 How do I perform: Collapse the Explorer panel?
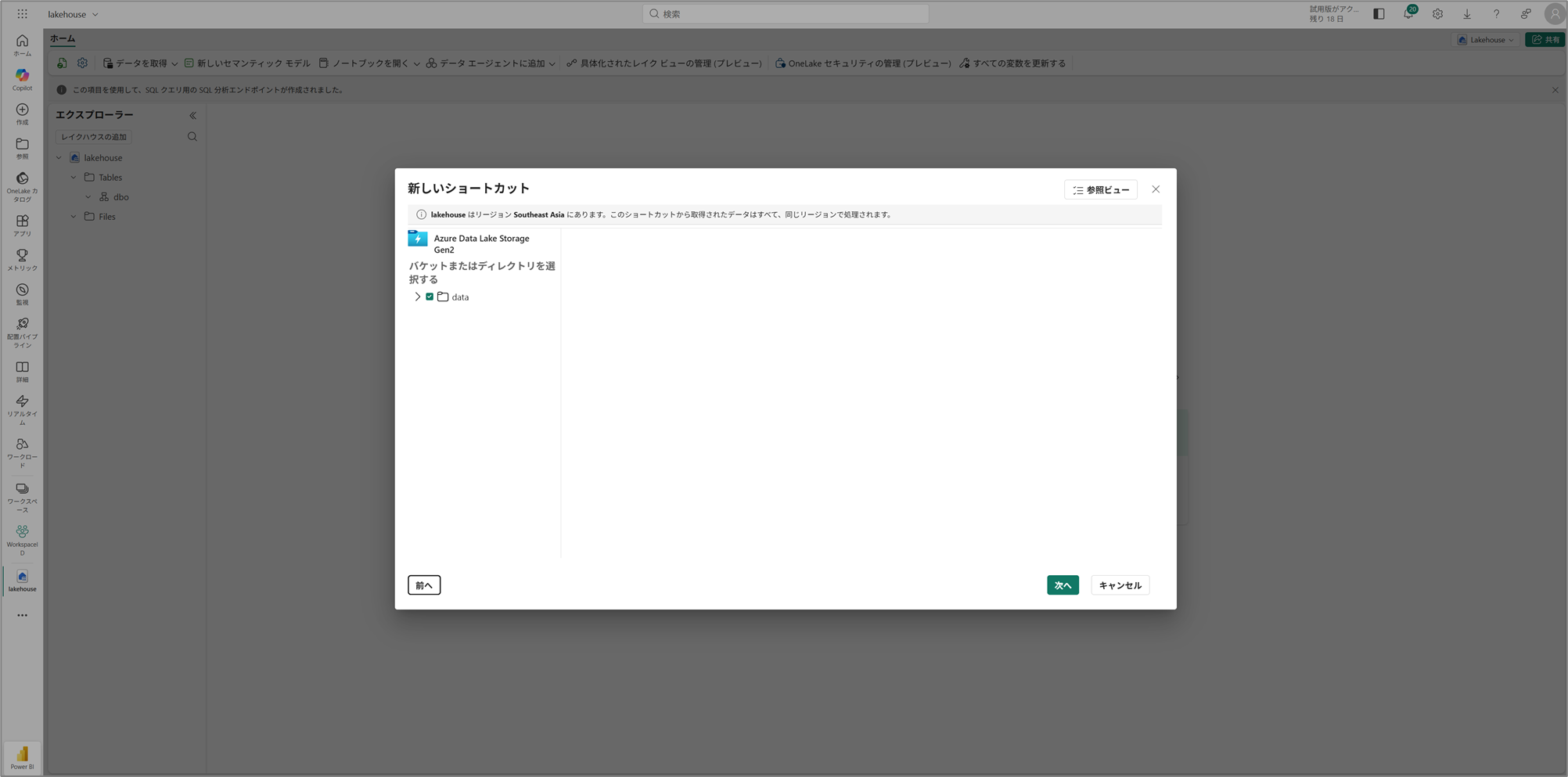coord(192,116)
